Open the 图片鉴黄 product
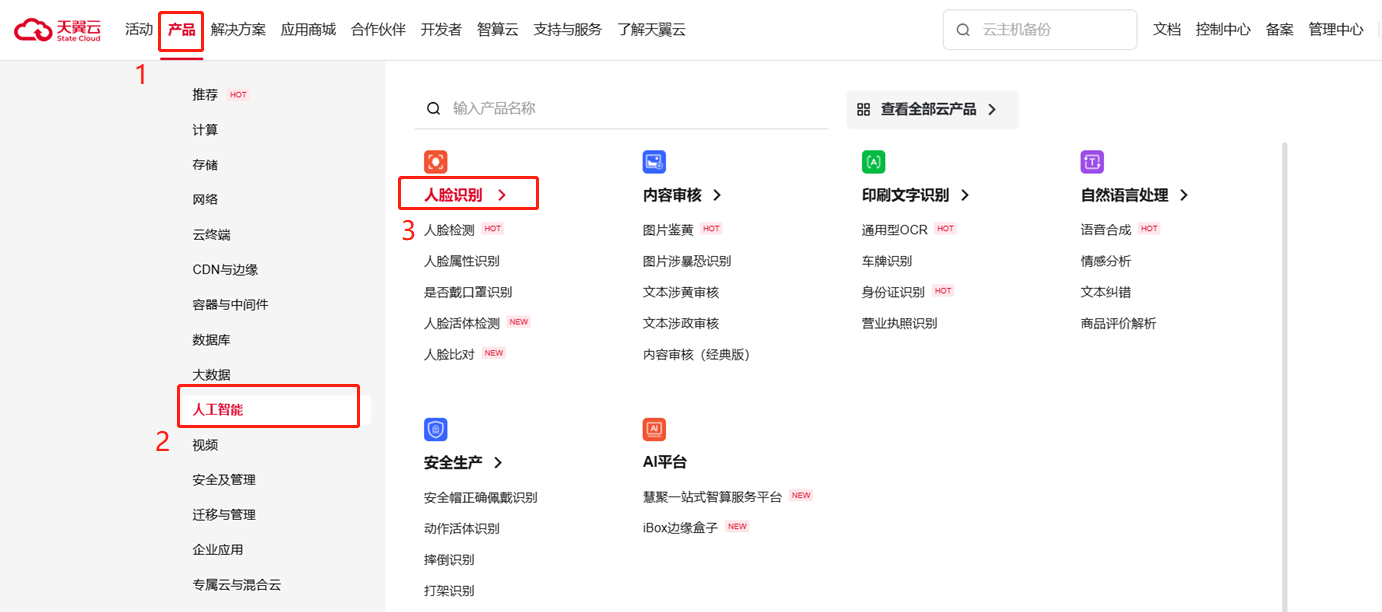This screenshot has width=1382, height=612. click(x=668, y=230)
